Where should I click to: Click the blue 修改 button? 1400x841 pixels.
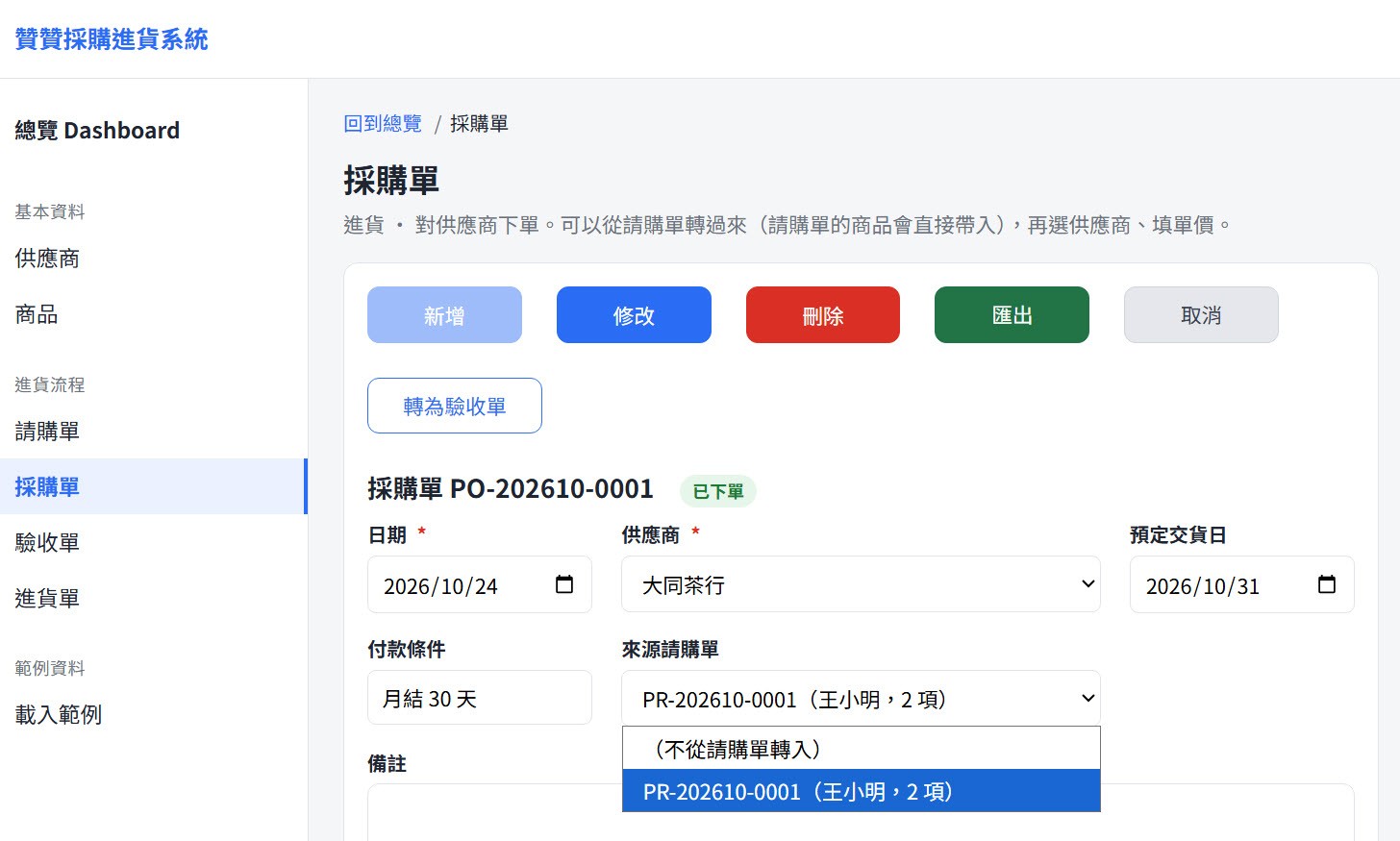pos(634,315)
